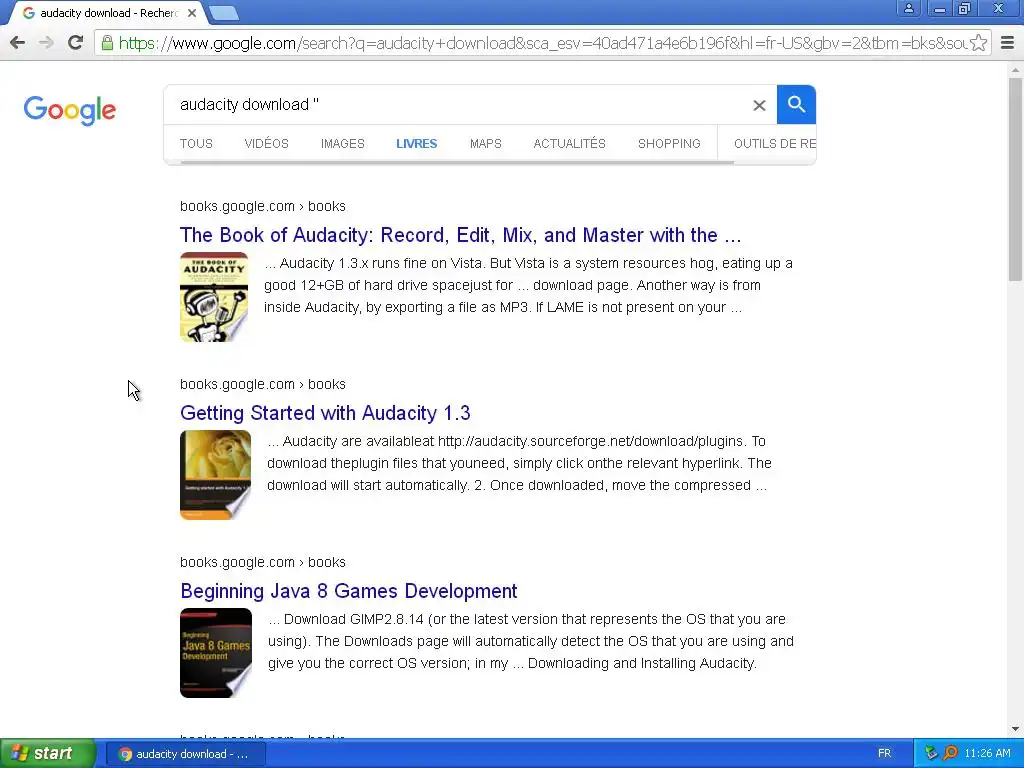Switch to the TOUS search tab
The image size is (1024, 768).
click(196, 144)
